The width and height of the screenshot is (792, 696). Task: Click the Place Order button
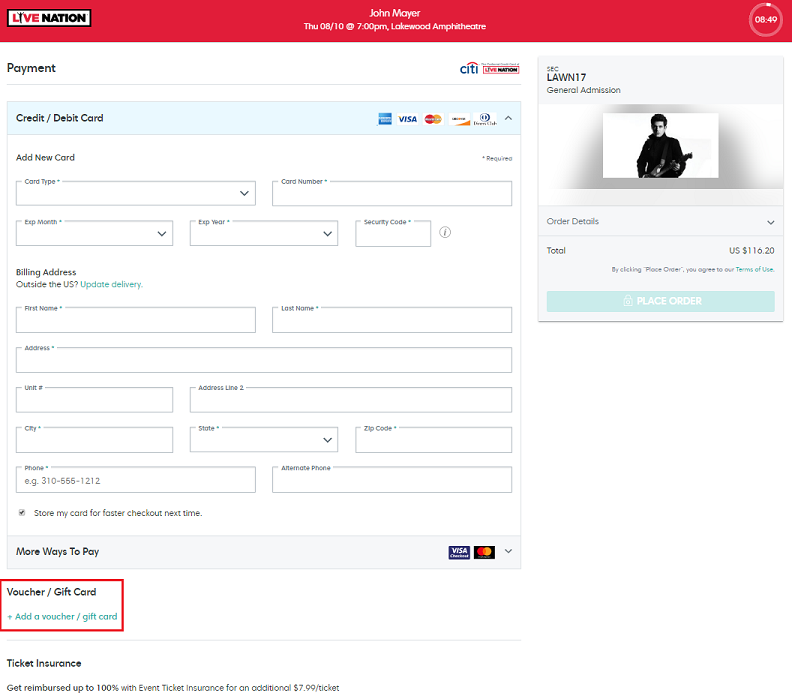click(661, 301)
